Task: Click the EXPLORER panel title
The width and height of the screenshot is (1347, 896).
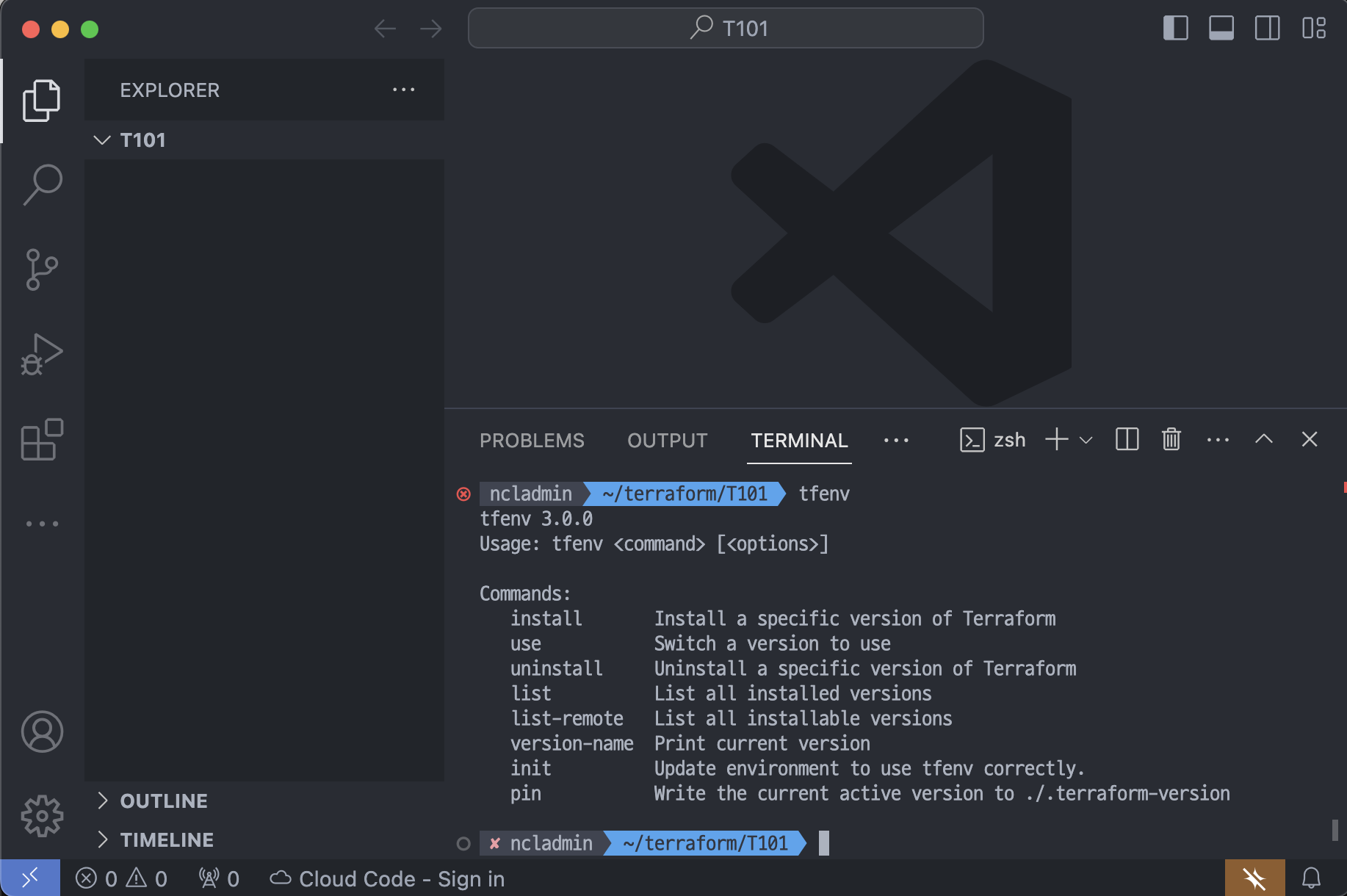Action: pyautogui.click(x=170, y=90)
